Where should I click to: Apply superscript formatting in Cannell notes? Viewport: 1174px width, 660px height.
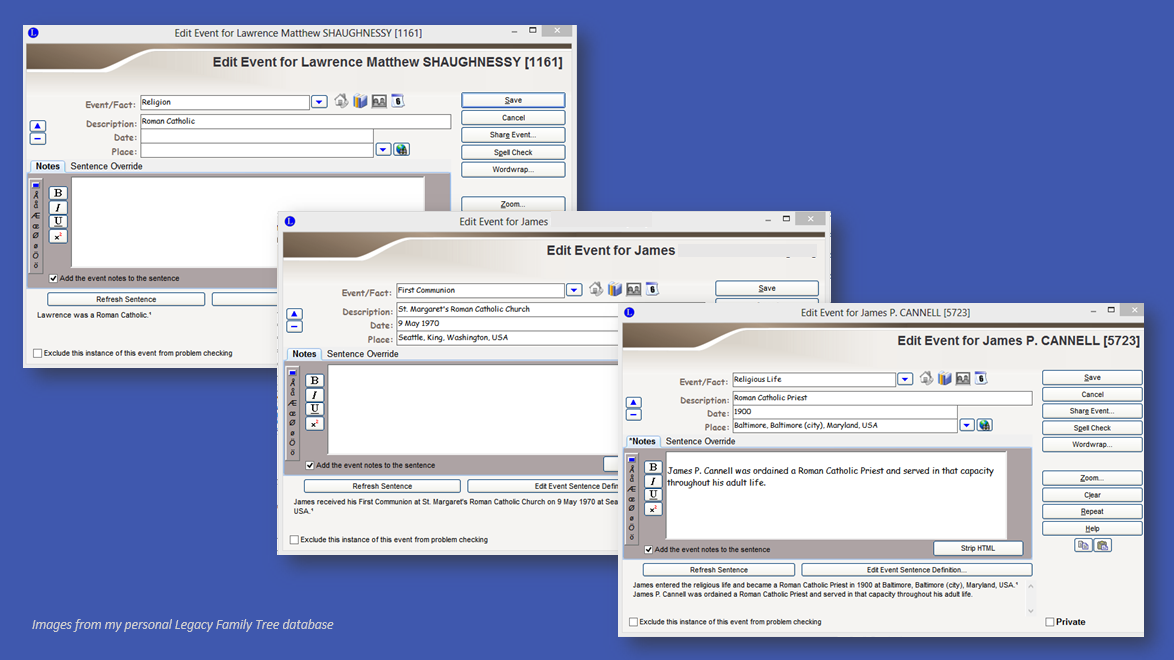tap(653, 509)
